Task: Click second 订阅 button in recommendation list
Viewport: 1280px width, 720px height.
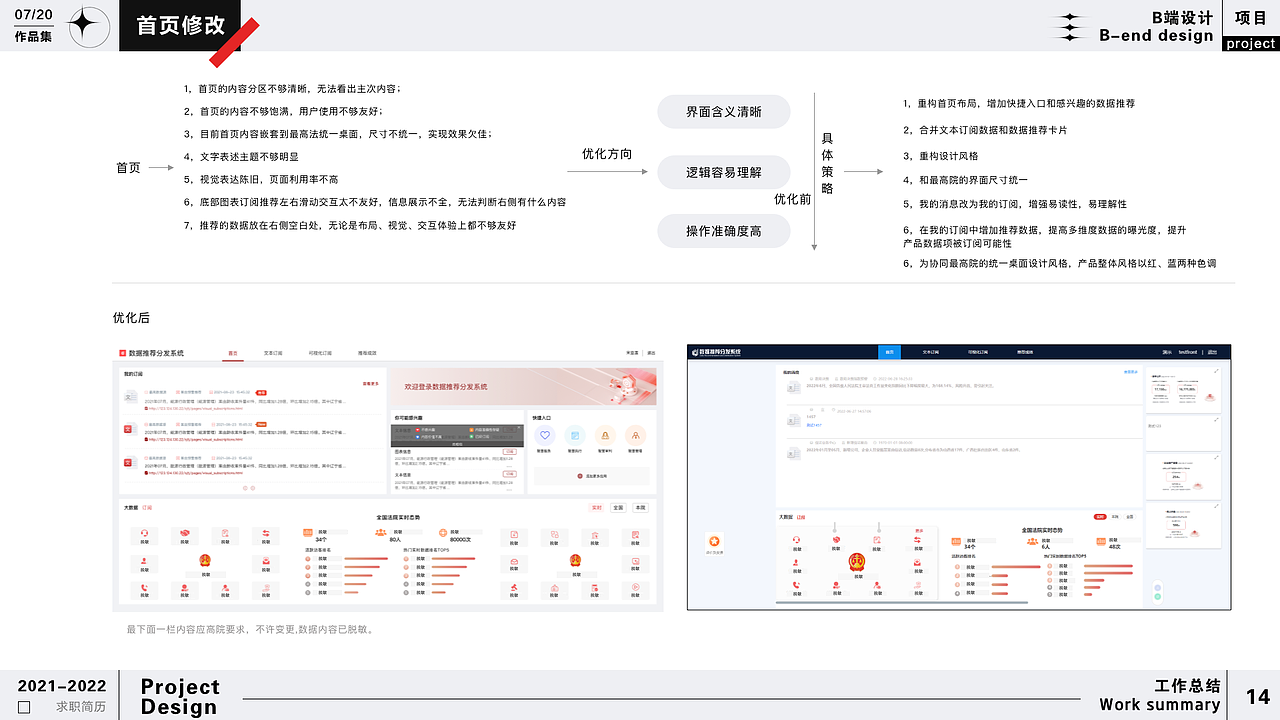Action: 509,474
